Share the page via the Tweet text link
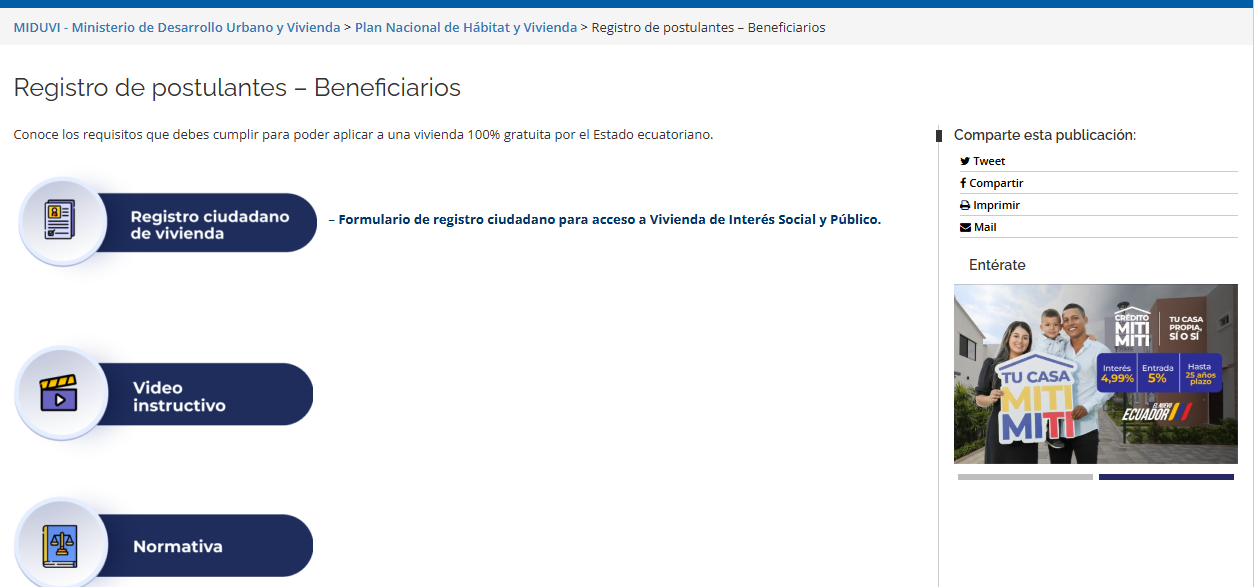The image size is (1257, 587). tap(989, 161)
